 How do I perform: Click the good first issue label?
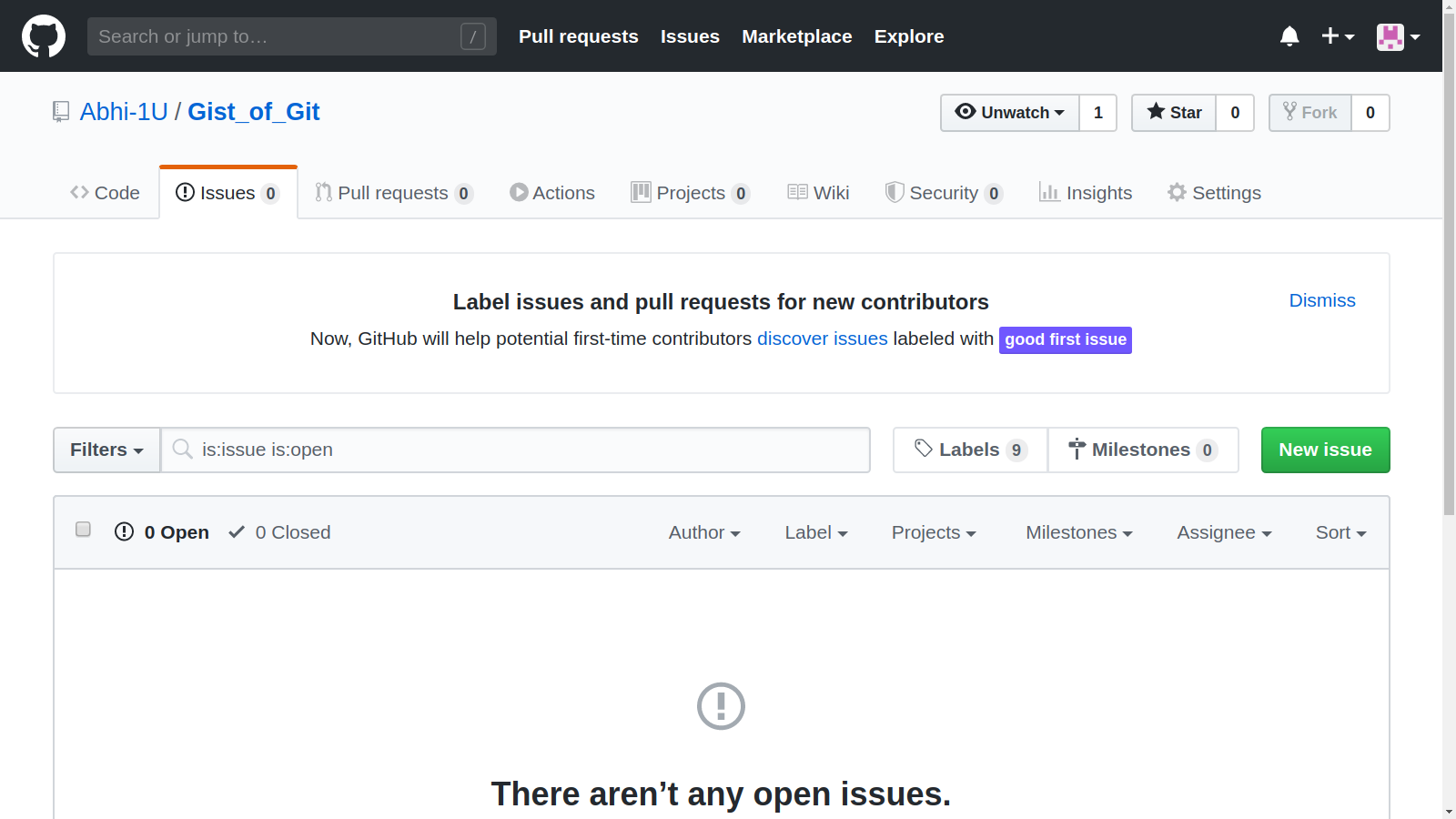click(x=1066, y=339)
